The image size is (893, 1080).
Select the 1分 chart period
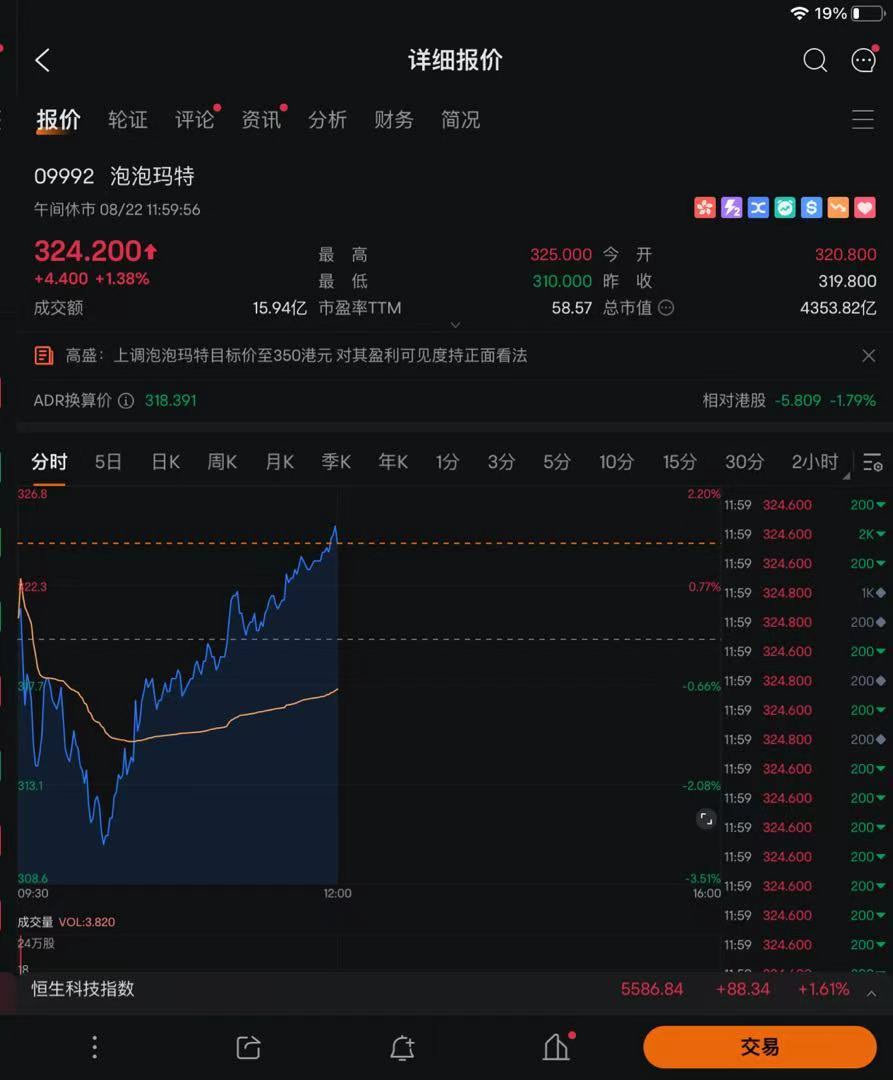click(x=448, y=462)
